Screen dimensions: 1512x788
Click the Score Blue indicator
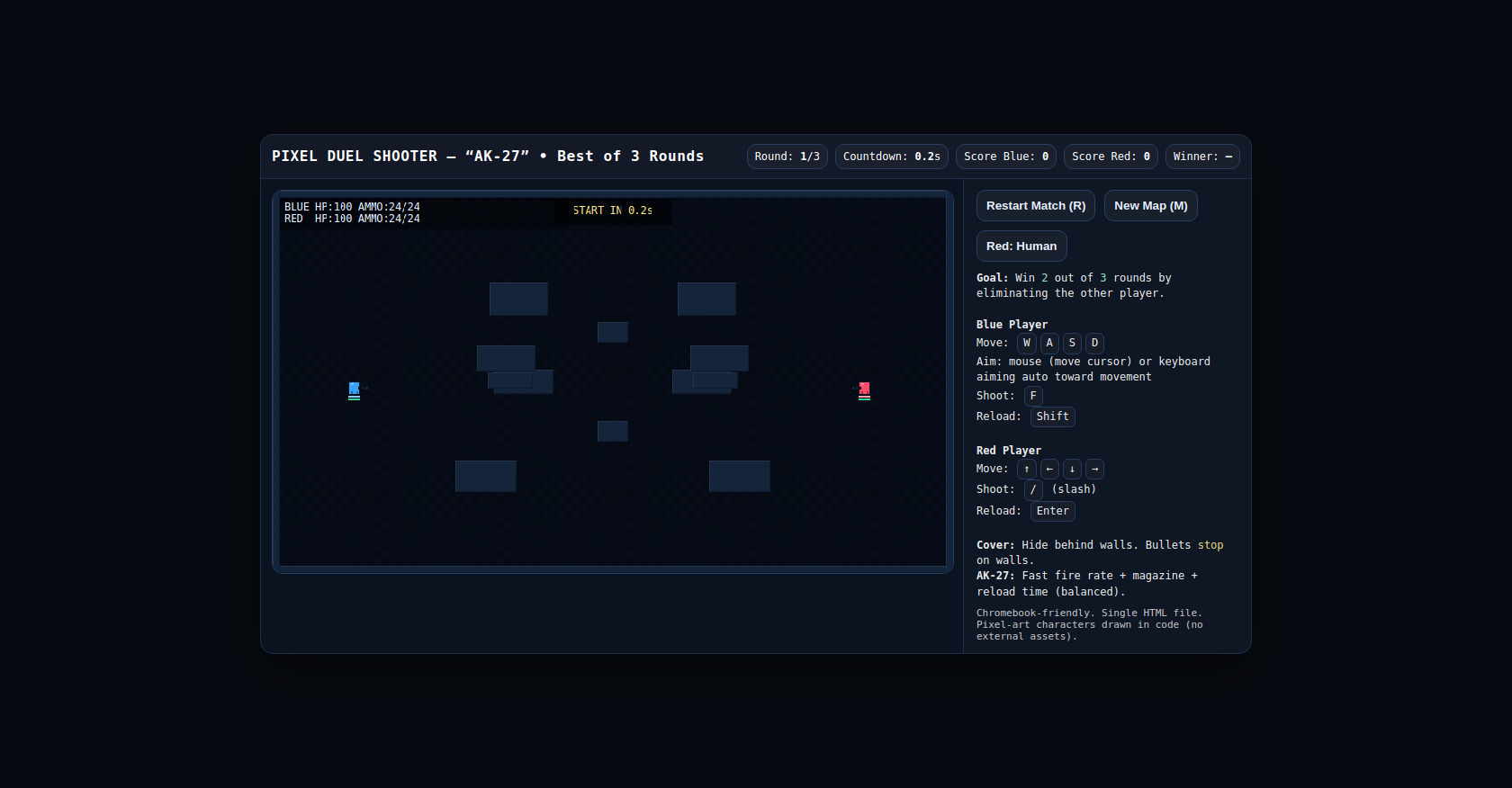click(x=1005, y=157)
